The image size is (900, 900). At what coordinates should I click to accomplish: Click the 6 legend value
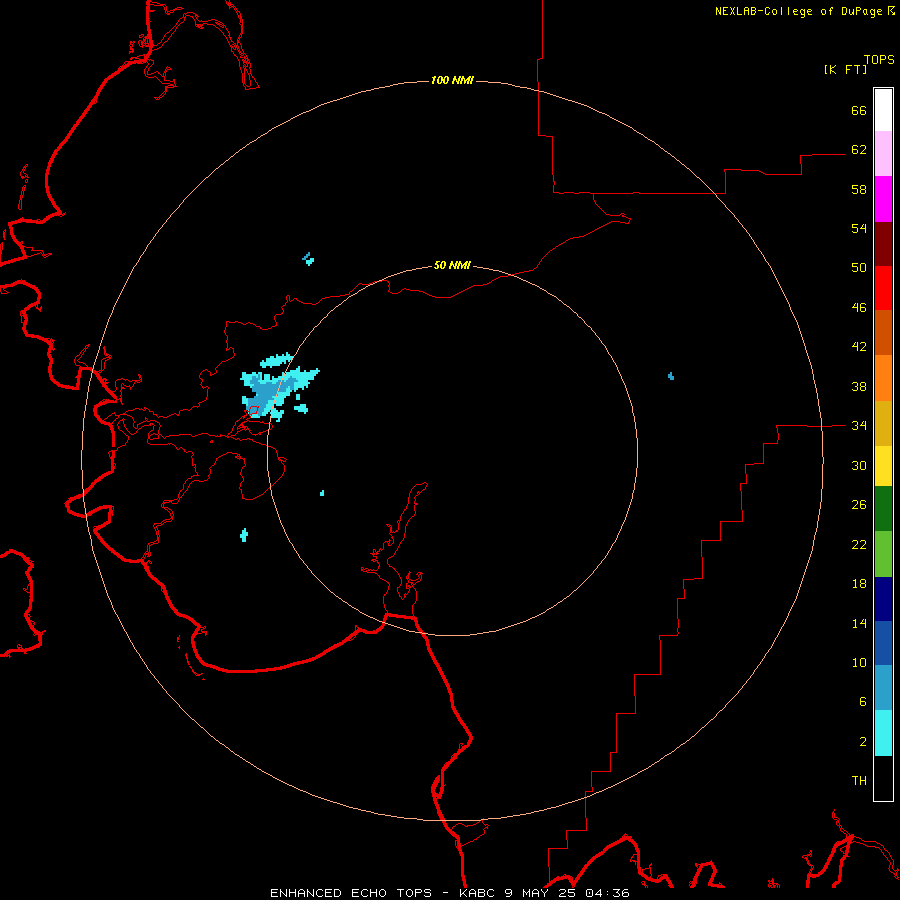coord(863,701)
